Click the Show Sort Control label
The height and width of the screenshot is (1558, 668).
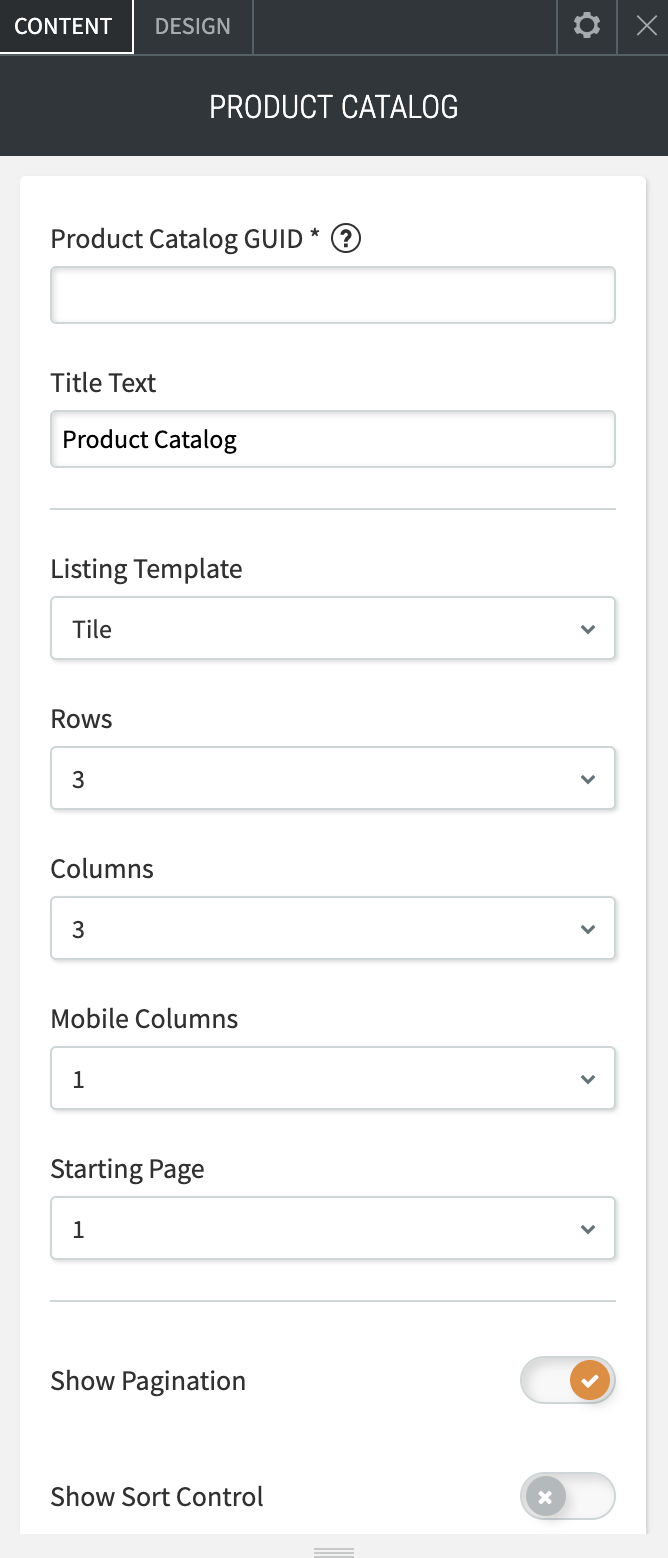coord(157,1497)
